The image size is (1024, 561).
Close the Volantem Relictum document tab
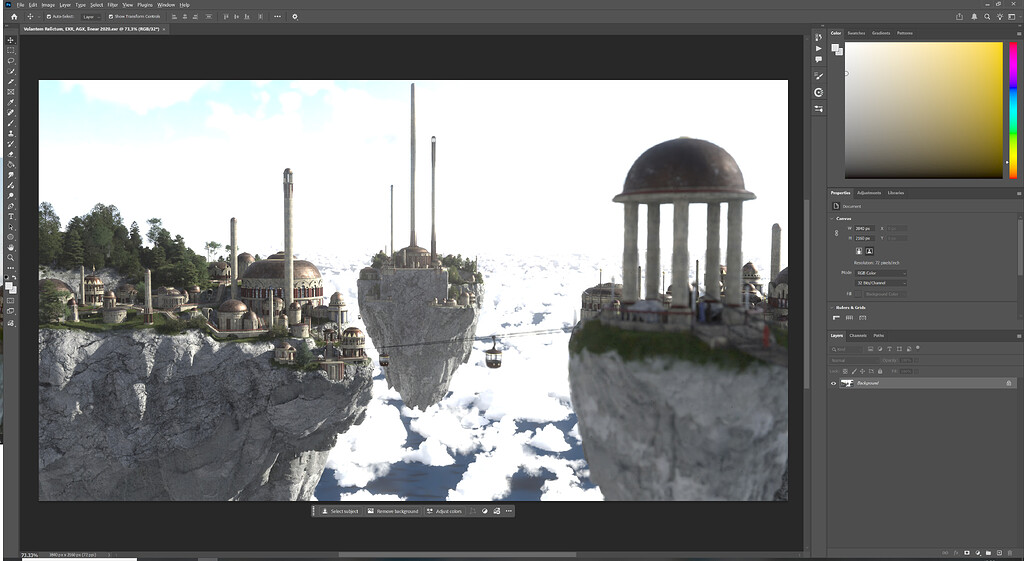[164, 29]
